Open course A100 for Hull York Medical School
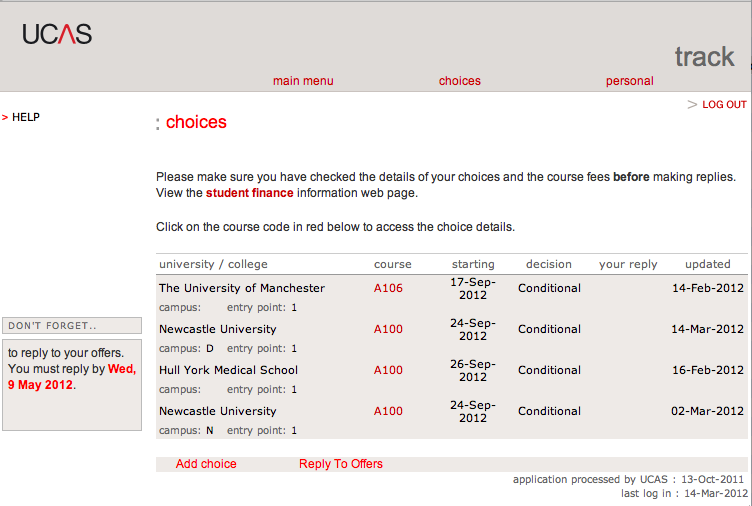The height and width of the screenshot is (506, 752). click(x=388, y=370)
